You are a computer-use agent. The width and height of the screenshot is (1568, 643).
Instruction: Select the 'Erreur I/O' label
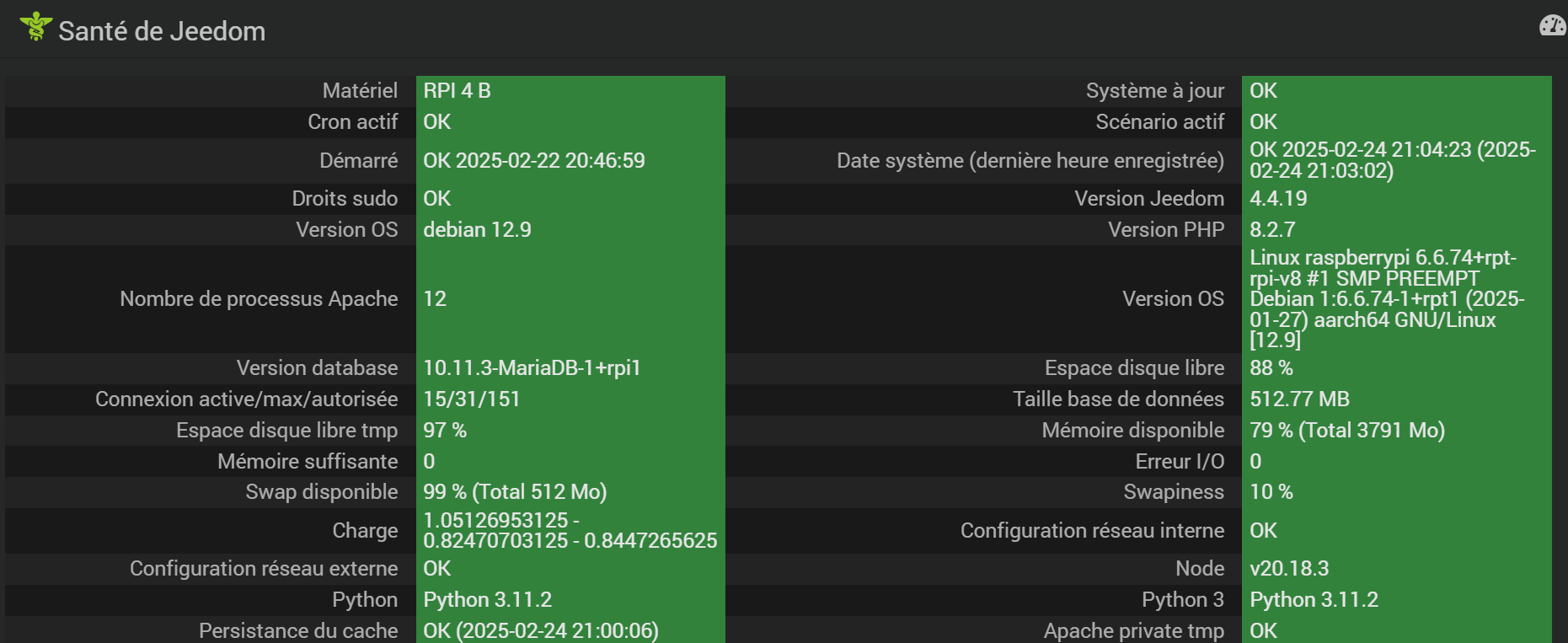(x=1180, y=461)
